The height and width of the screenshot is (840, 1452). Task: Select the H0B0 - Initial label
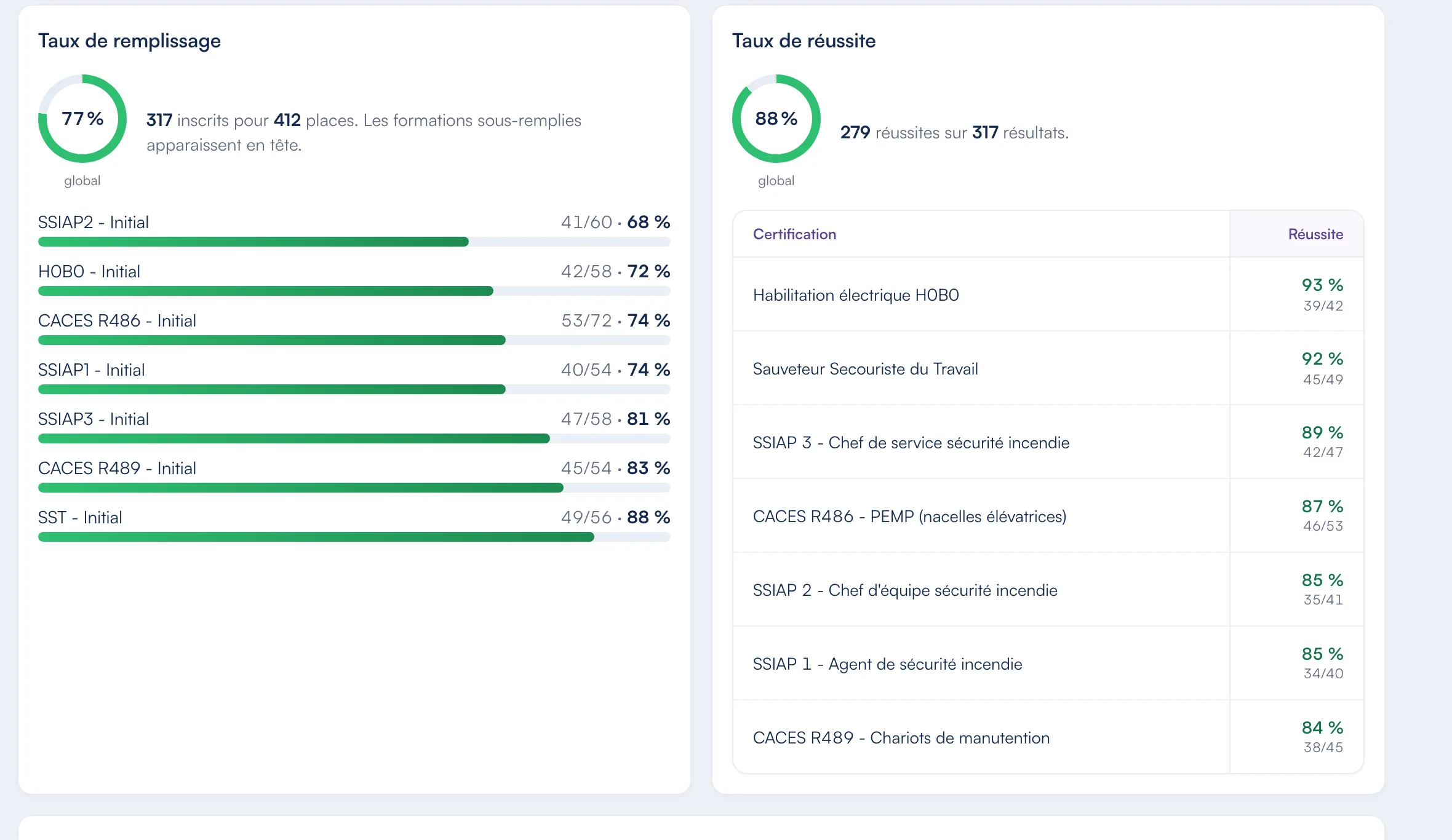coord(89,271)
